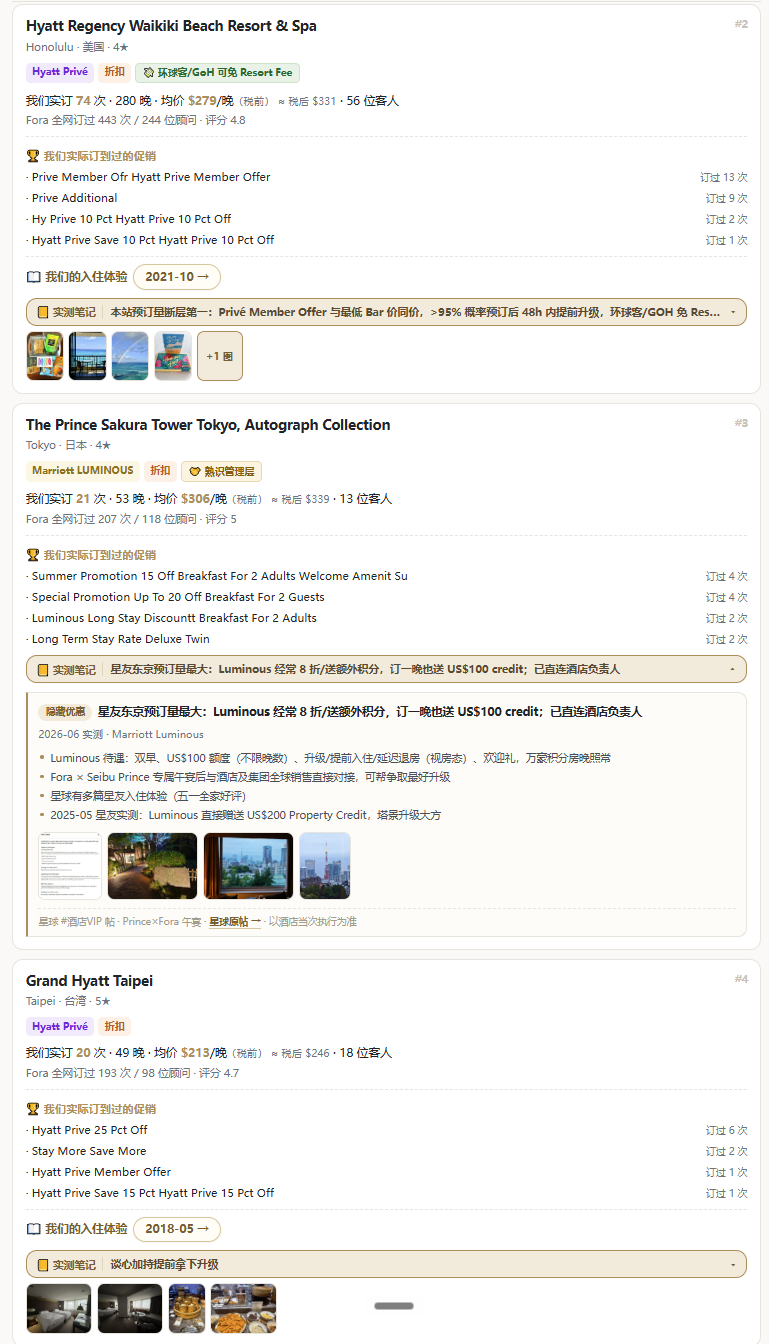Click the book icon beside Waikiki 我们的入住体验

pyautogui.click(x=33, y=277)
